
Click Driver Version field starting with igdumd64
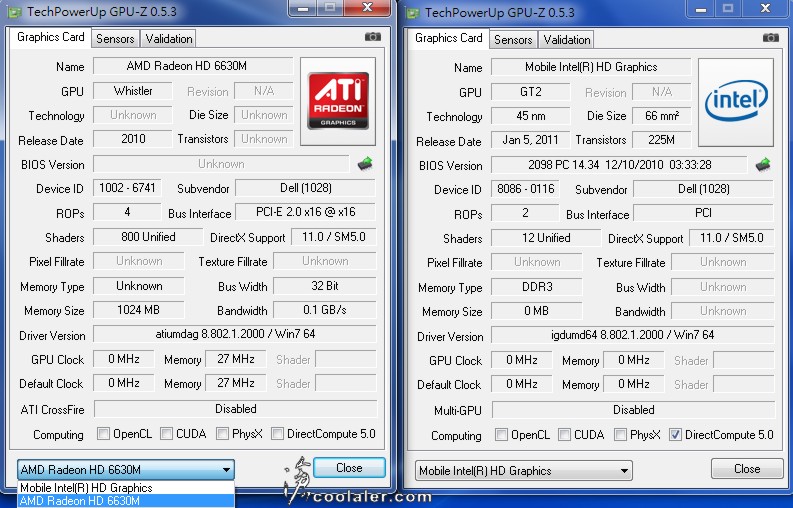pyautogui.click(x=633, y=335)
